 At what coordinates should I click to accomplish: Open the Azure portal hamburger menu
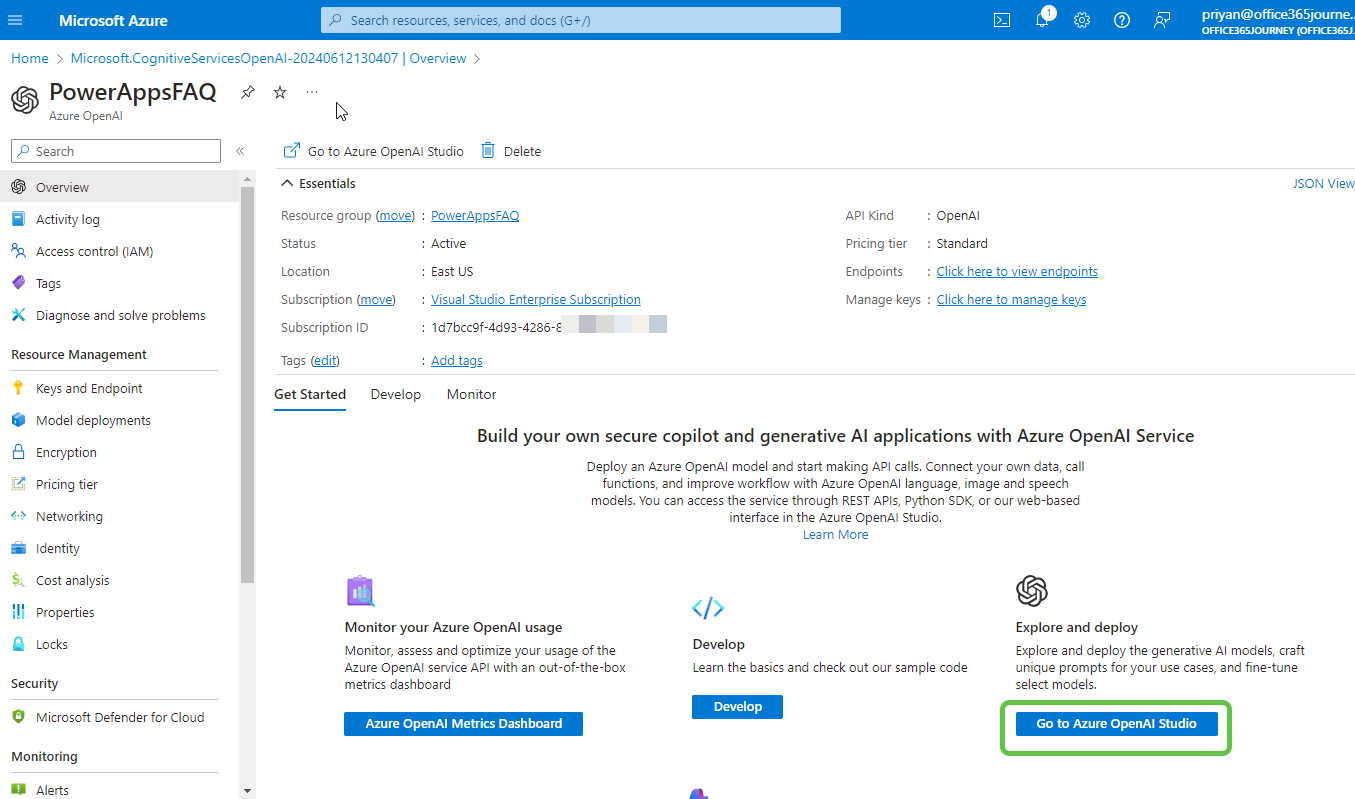click(15, 19)
